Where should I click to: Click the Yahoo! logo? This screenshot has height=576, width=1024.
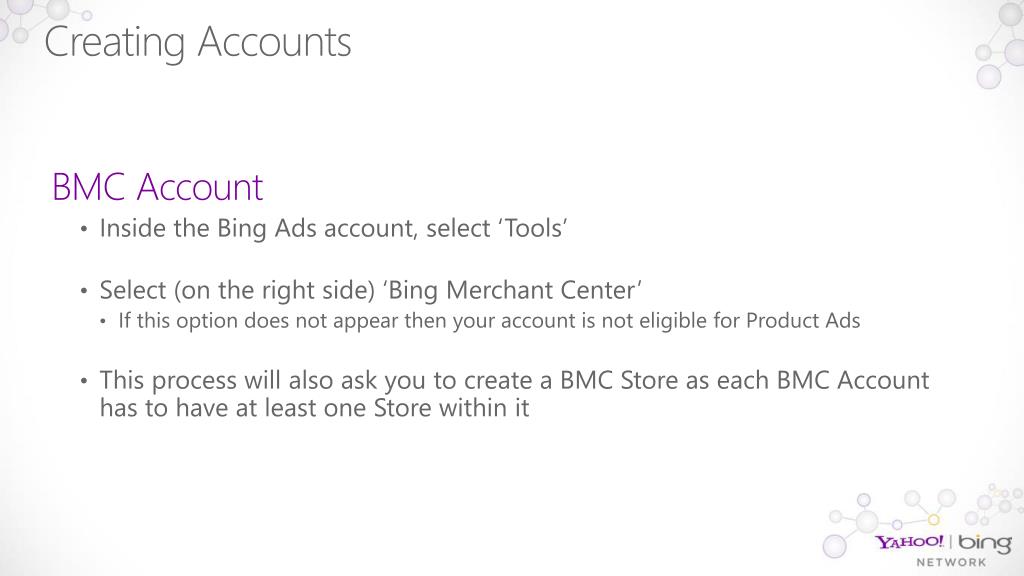[911, 543]
